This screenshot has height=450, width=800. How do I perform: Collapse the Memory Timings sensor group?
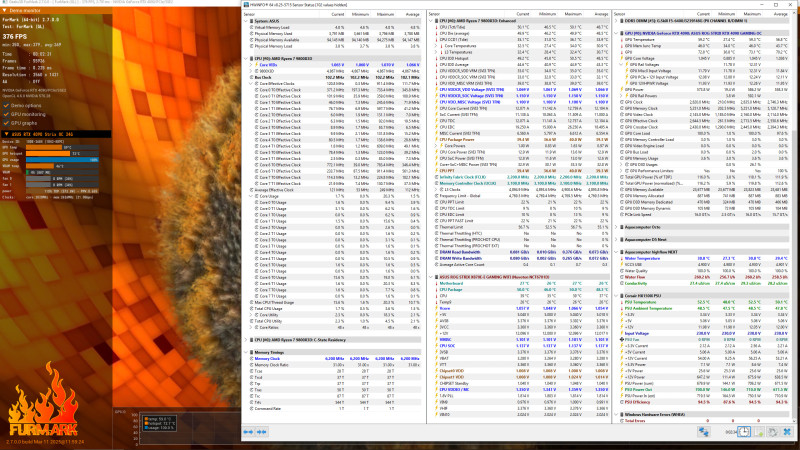click(x=246, y=353)
